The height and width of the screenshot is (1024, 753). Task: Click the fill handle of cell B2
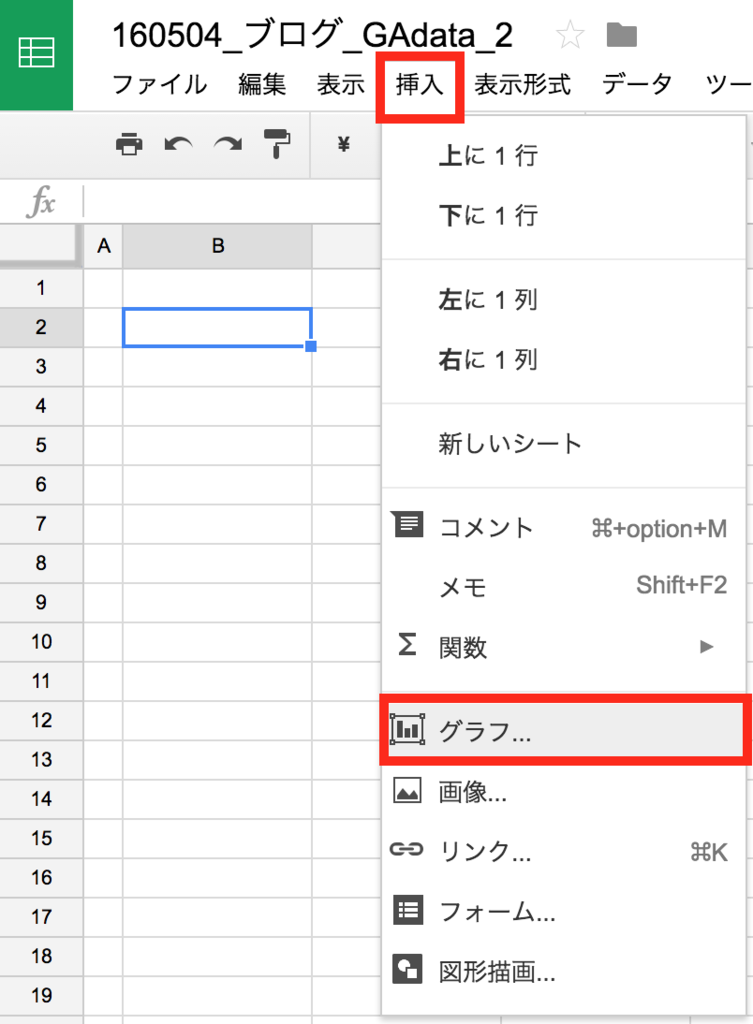(x=311, y=346)
